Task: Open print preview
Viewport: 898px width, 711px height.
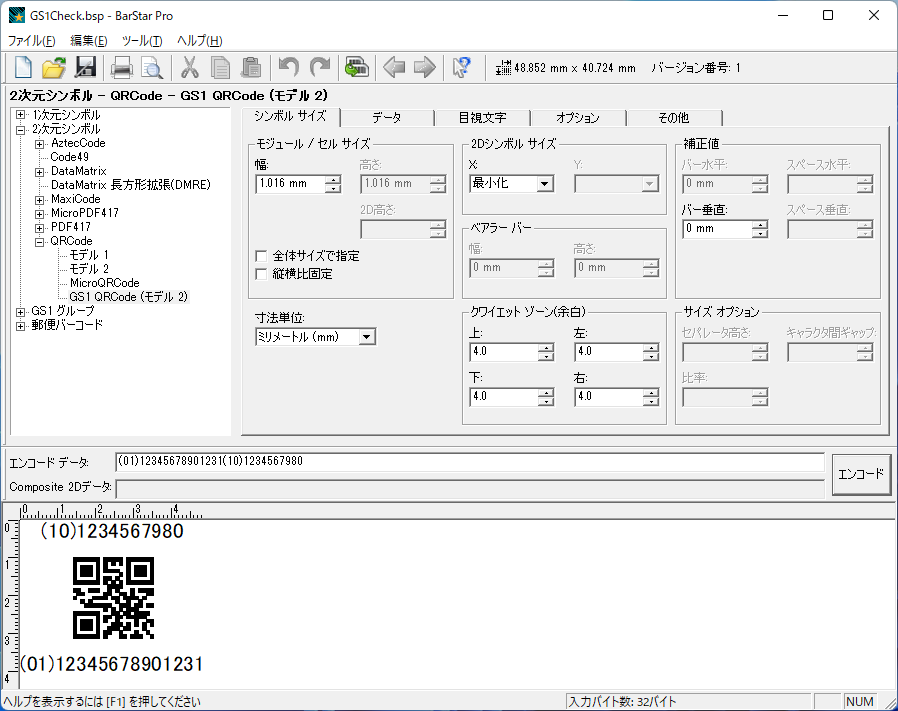Action: [x=151, y=67]
